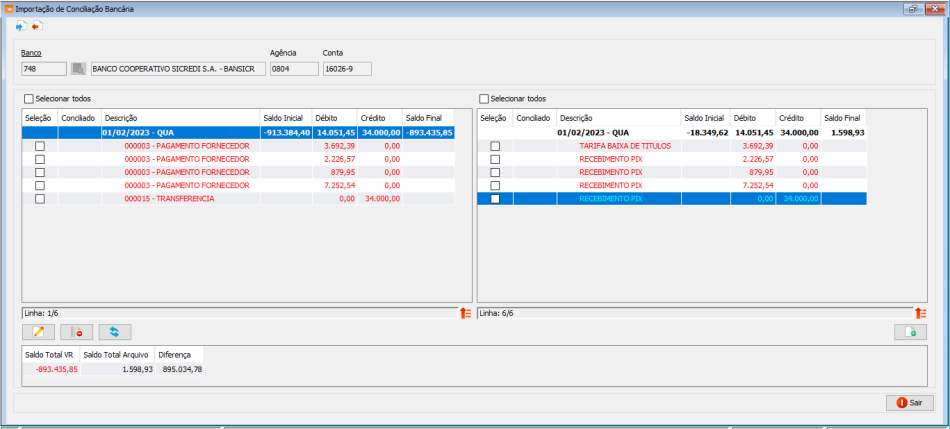
Task: Click the Conta label
Action: (x=333, y=53)
